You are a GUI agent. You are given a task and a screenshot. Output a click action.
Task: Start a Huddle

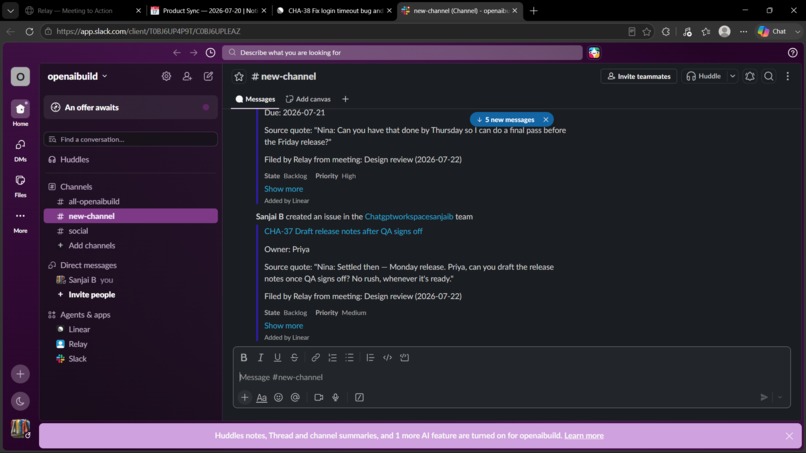click(704, 76)
